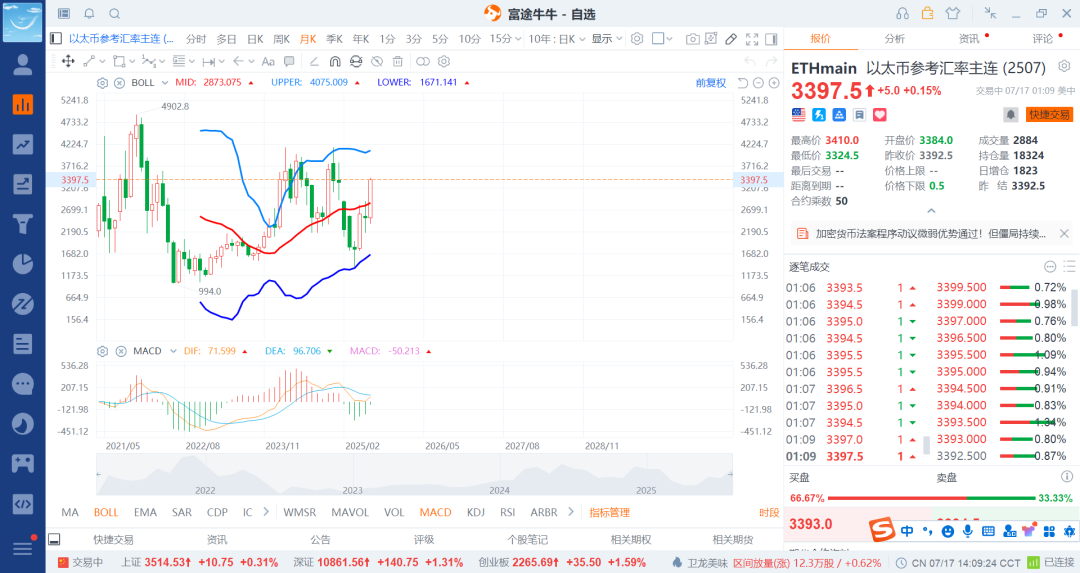
Task: Click the chart timeline range navigator
Action: 414,475
